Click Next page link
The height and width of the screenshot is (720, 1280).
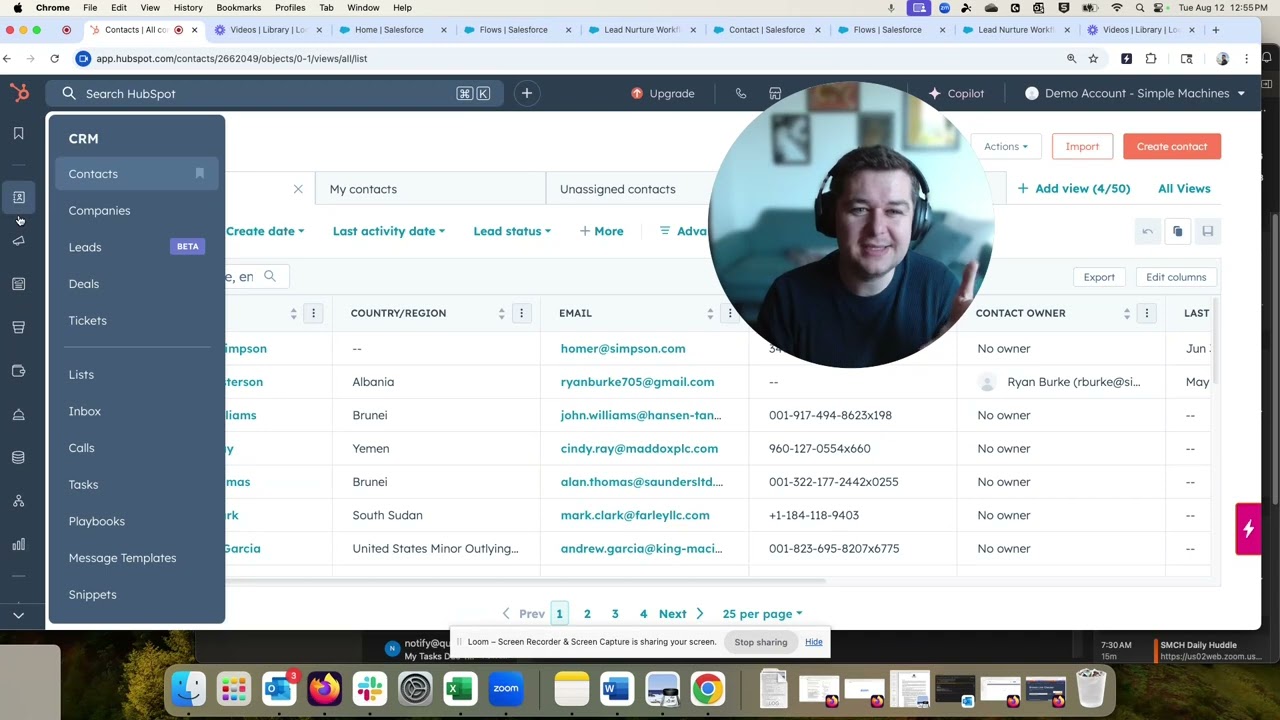pyautogui.click(x=681, y=614)
